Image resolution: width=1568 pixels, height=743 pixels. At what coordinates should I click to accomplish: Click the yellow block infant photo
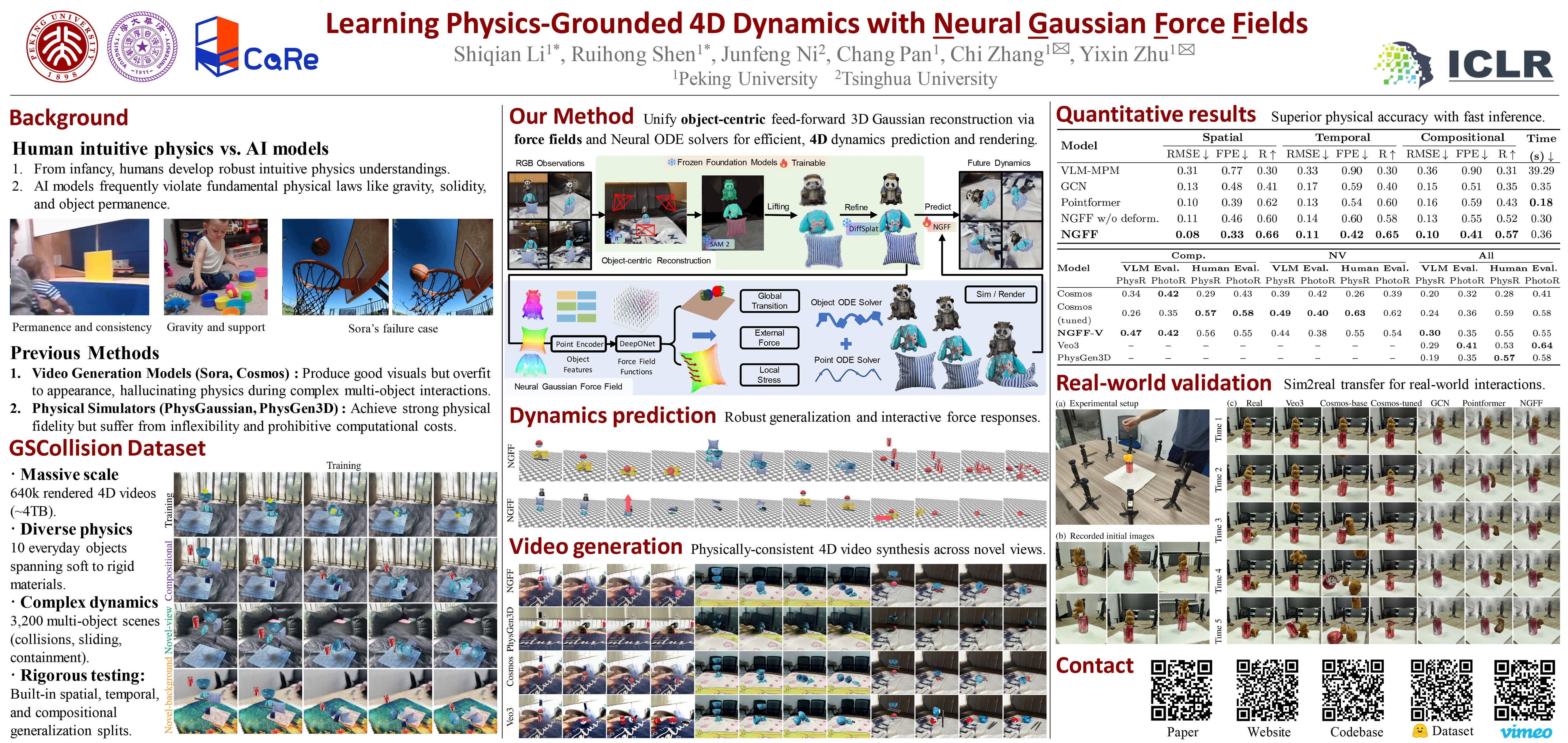(80, 267)
